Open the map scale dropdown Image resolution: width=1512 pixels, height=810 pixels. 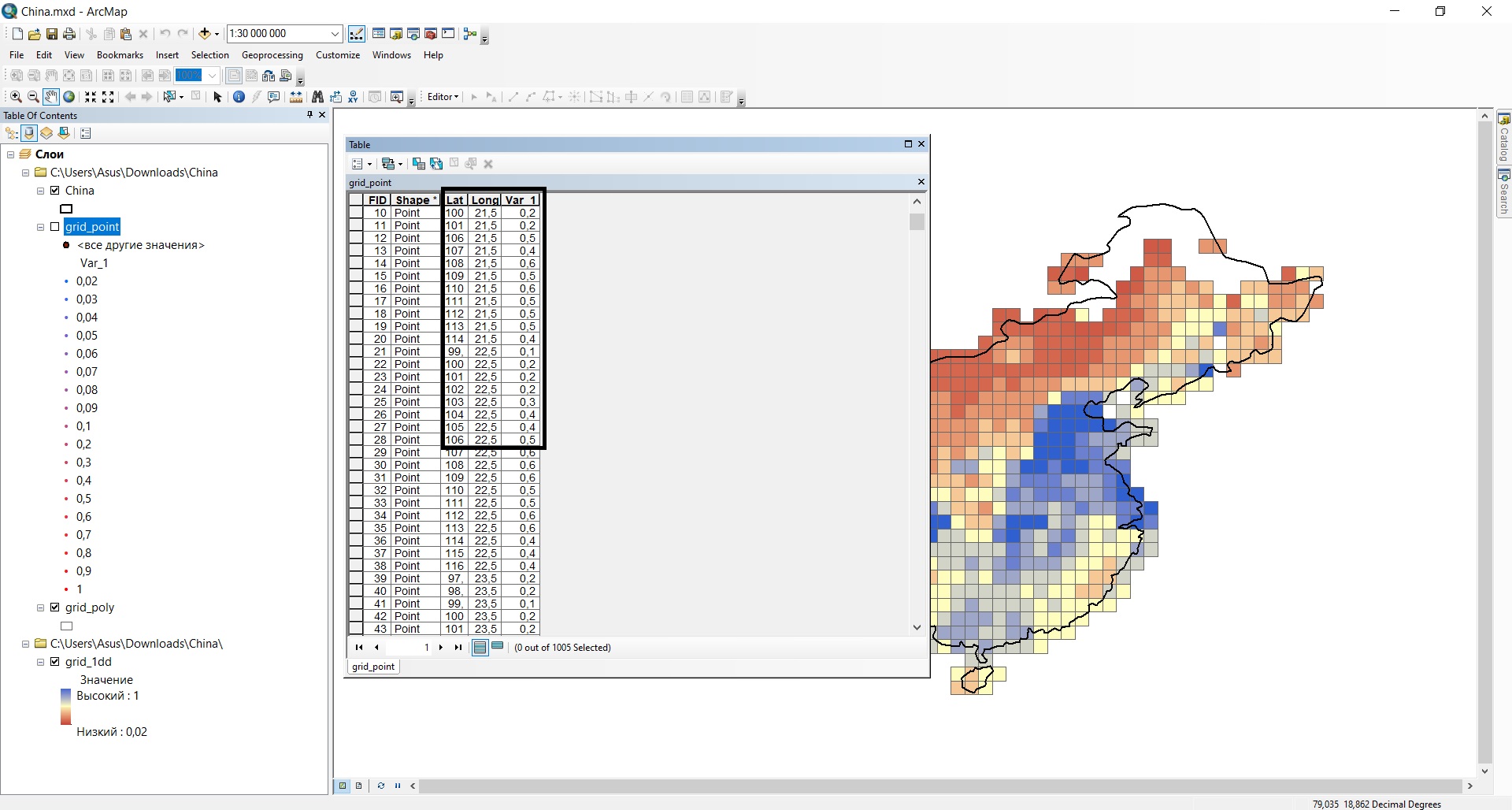(335, 34)
